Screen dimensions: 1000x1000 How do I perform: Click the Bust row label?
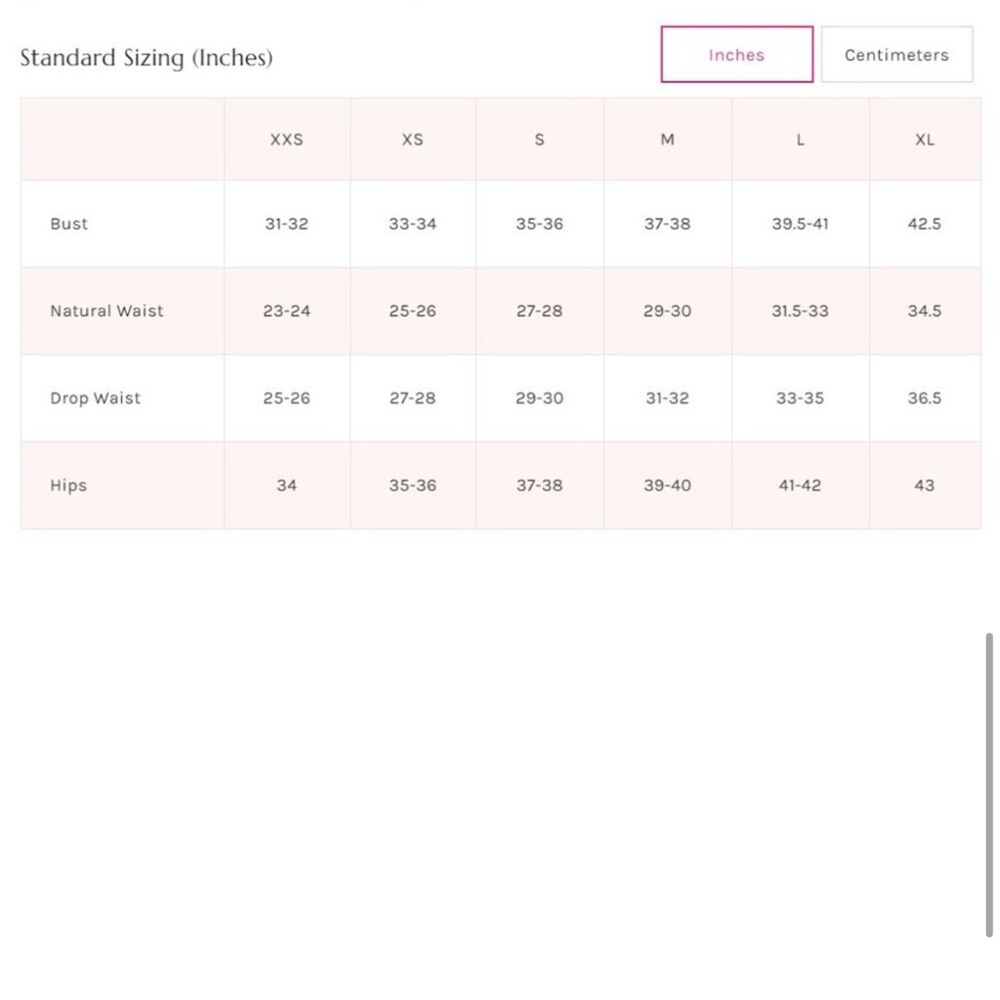(x=69, y=224)
